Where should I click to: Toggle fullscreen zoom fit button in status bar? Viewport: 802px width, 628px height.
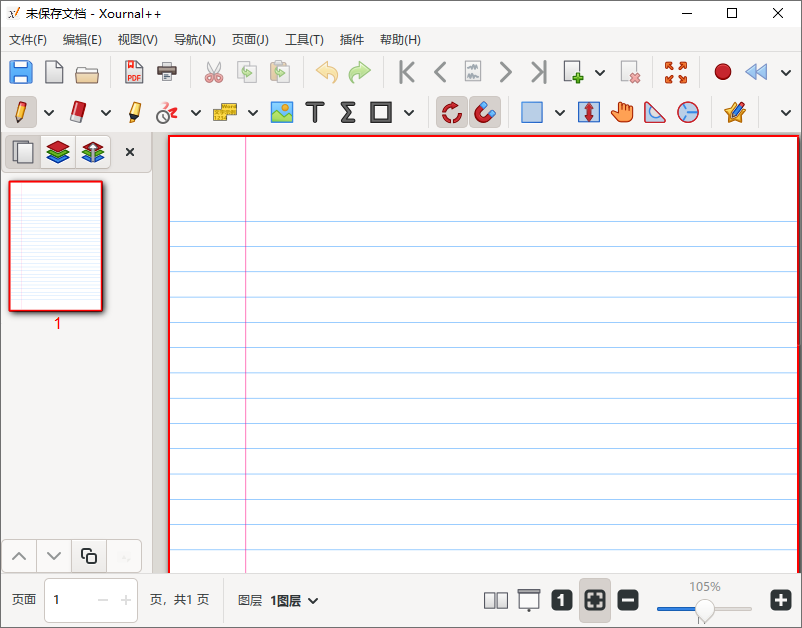(595, 600)
